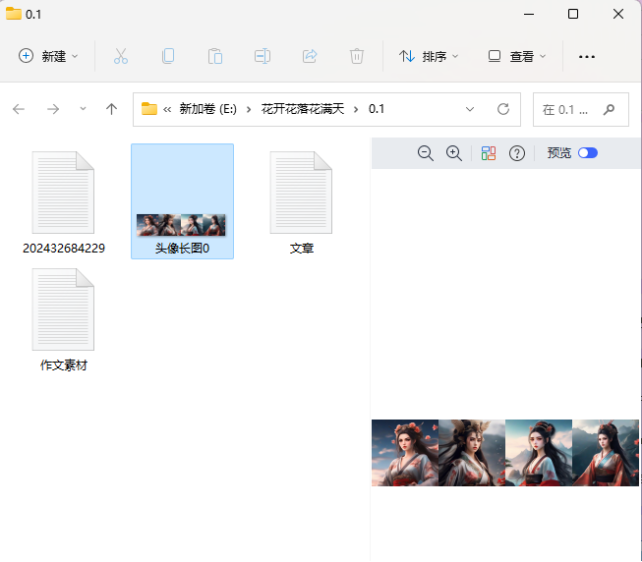Click the search magnifier icon

[609, 109]
